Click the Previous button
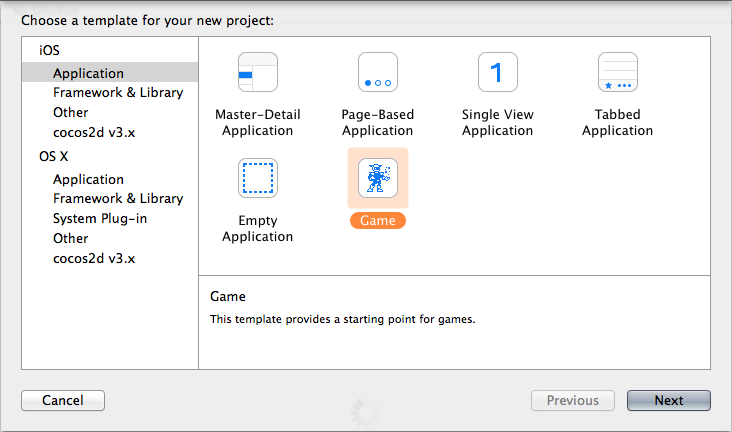 (x=573, y=400)
